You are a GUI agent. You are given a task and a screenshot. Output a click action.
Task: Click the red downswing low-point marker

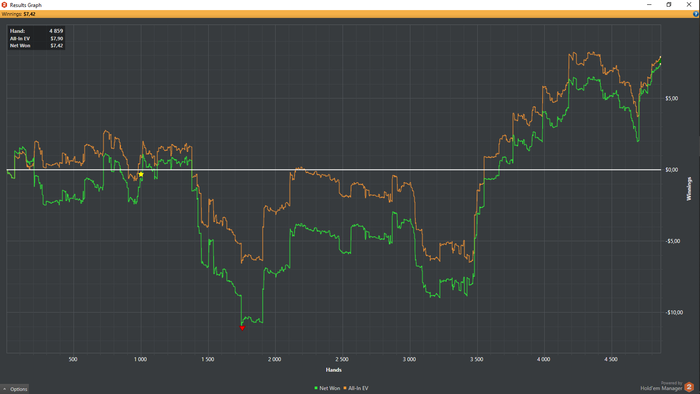click(x=242, y=328)
